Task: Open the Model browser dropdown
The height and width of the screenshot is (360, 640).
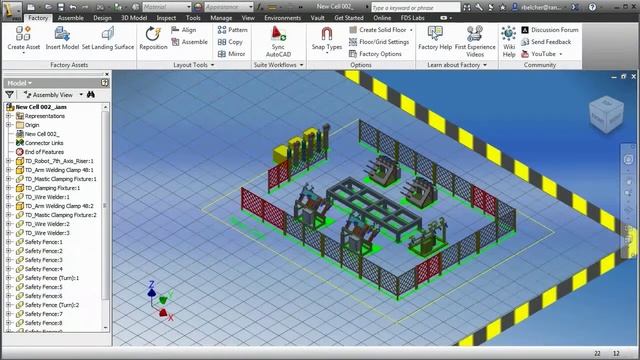Action: pos(19,83)
